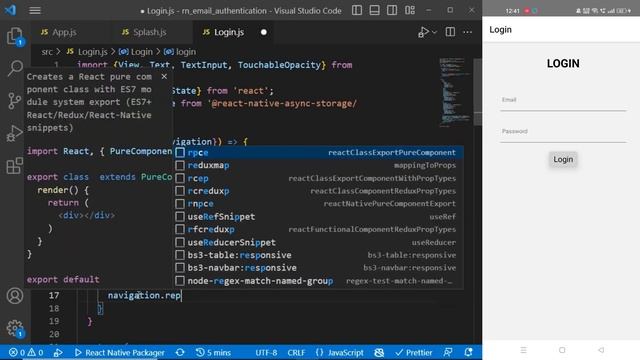
Task: Open the Extensions view
Action: (15, 165)
